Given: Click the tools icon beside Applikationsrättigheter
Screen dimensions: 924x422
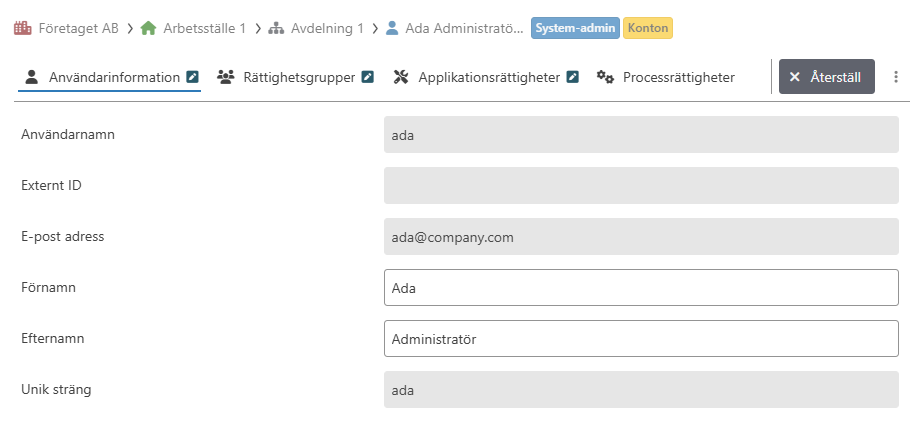Looking at the screenshot, I should (401, 77).
